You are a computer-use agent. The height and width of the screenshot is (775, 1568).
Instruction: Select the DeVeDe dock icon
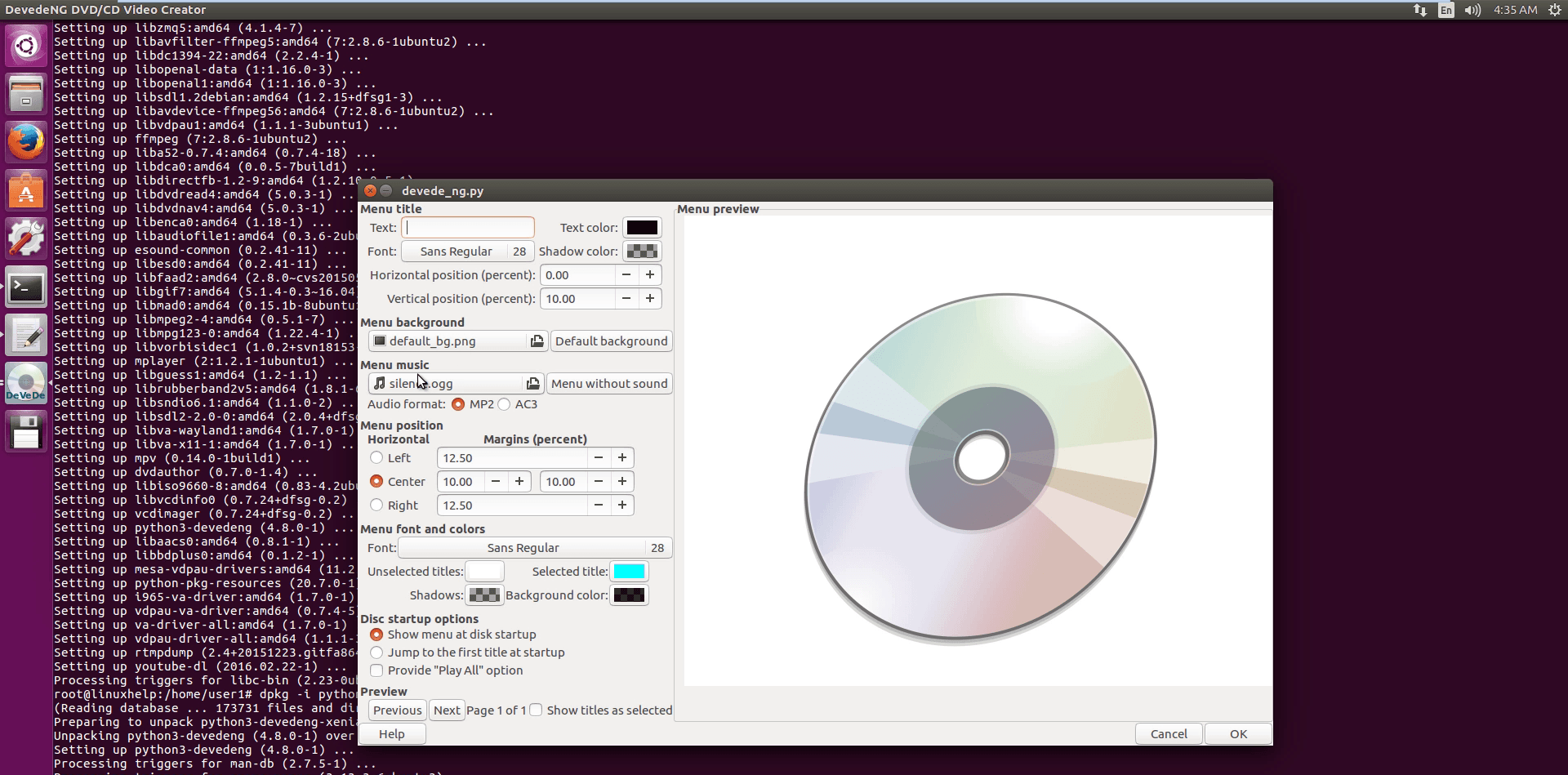pos(26,383)
